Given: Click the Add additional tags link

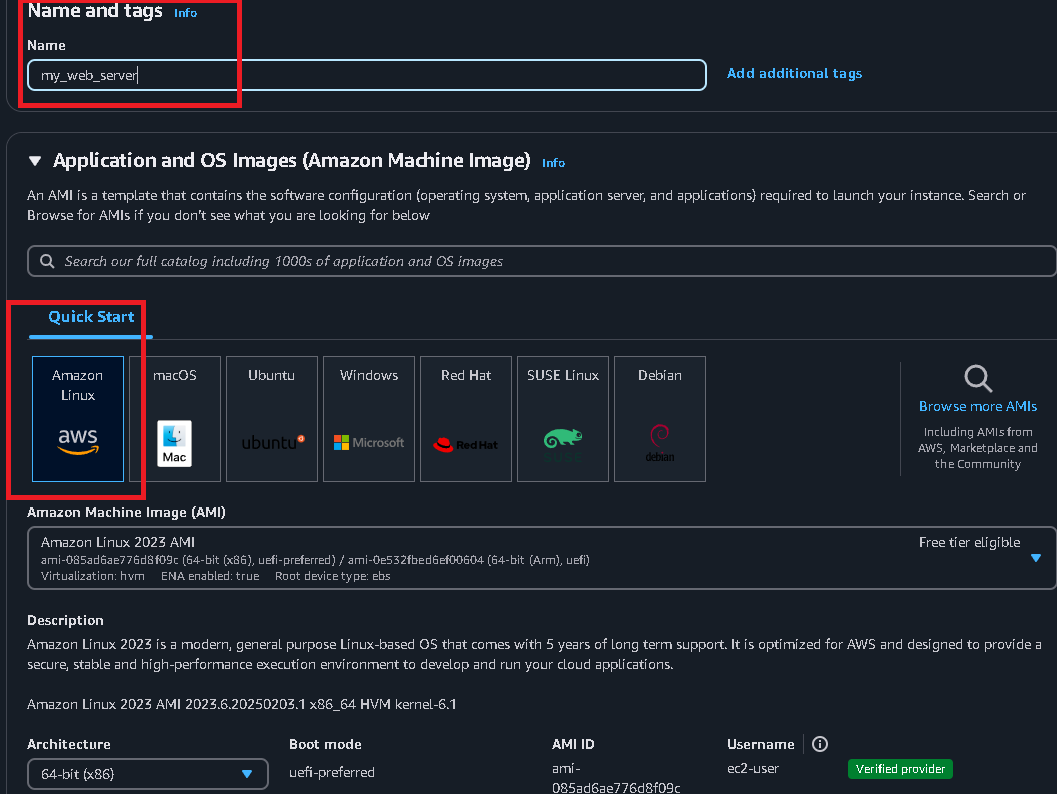Looking at the screenshot, I should coord(794,73).
